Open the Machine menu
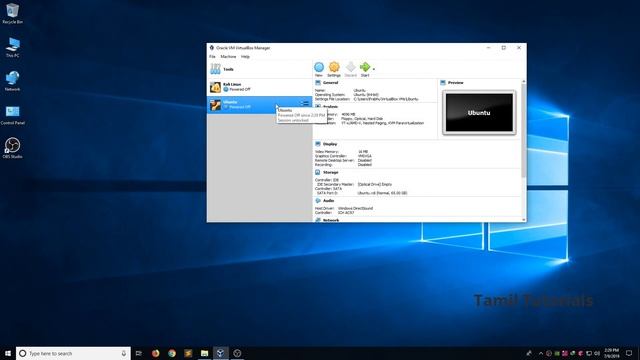This screenshot has width=640, height=360. coord(228,57)
